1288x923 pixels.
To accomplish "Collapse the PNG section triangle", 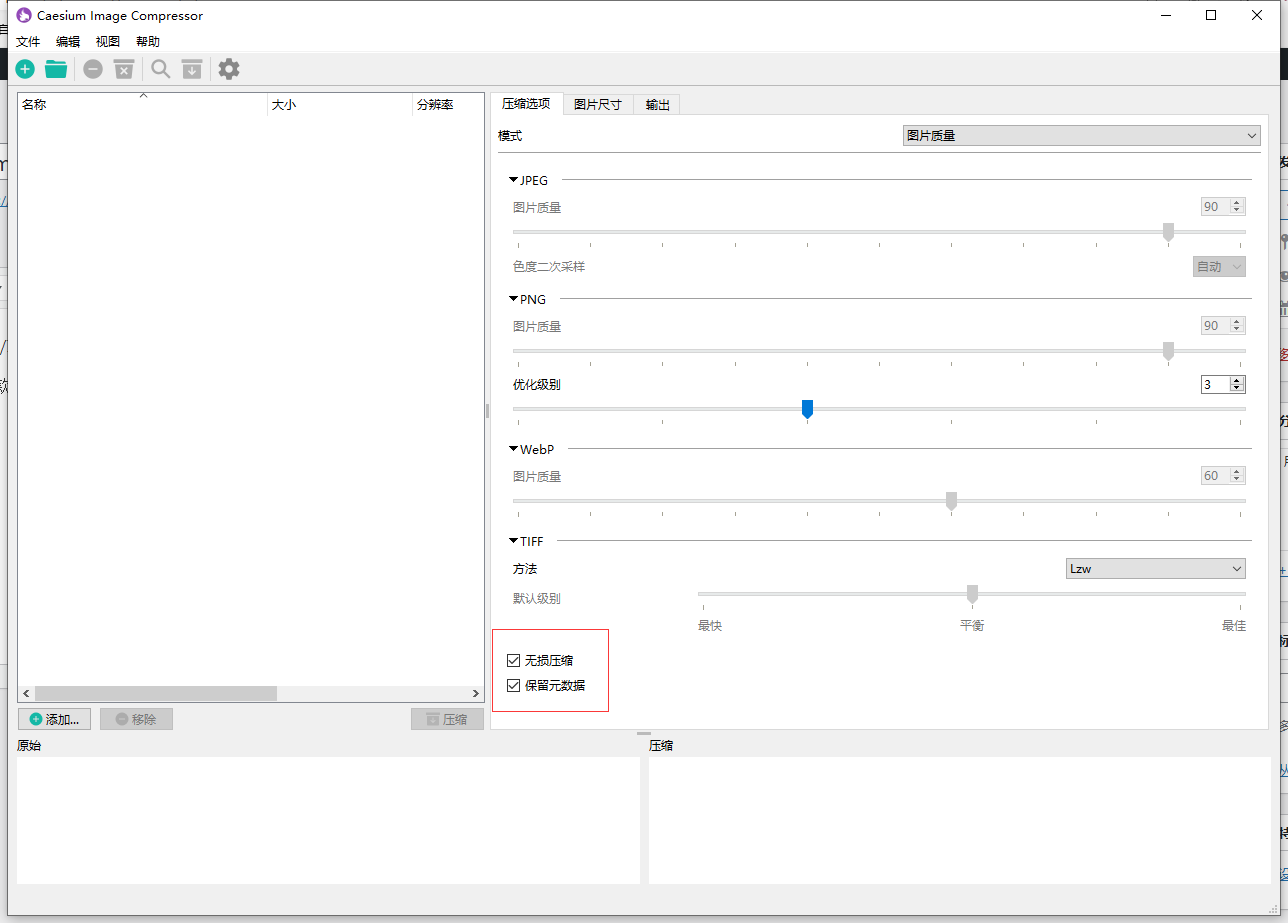I will (x=514, y=300).
